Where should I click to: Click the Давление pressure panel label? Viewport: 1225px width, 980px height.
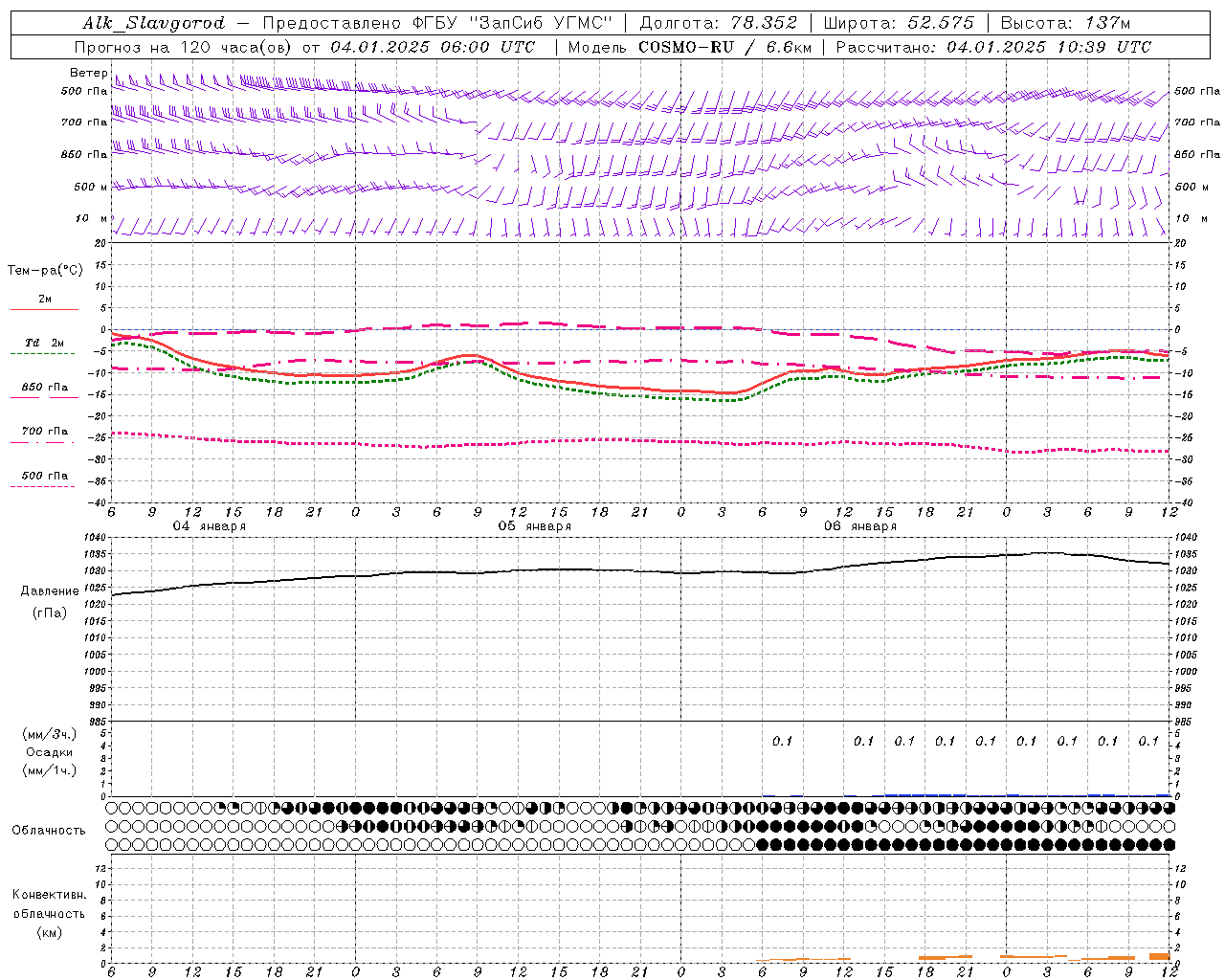[x=50, y=591]
